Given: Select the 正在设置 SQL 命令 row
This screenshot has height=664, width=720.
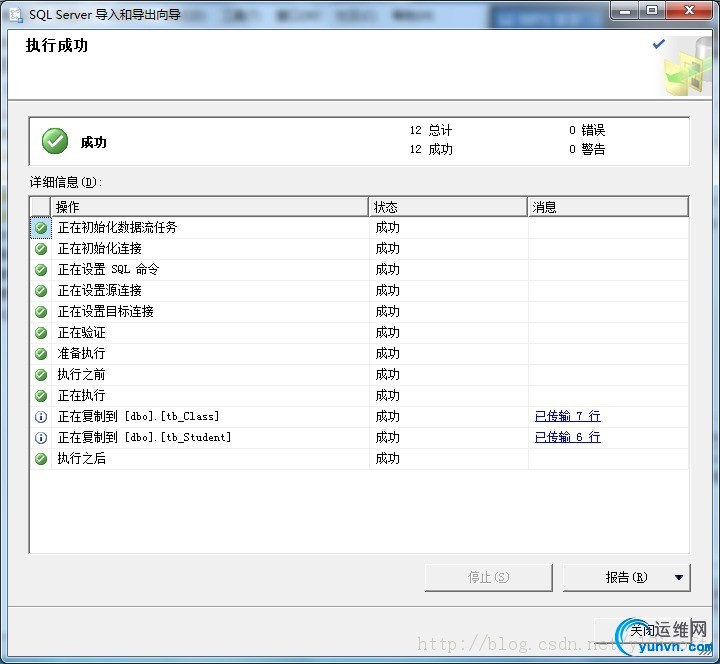Looking at the screenshot, I should [359, 270].
